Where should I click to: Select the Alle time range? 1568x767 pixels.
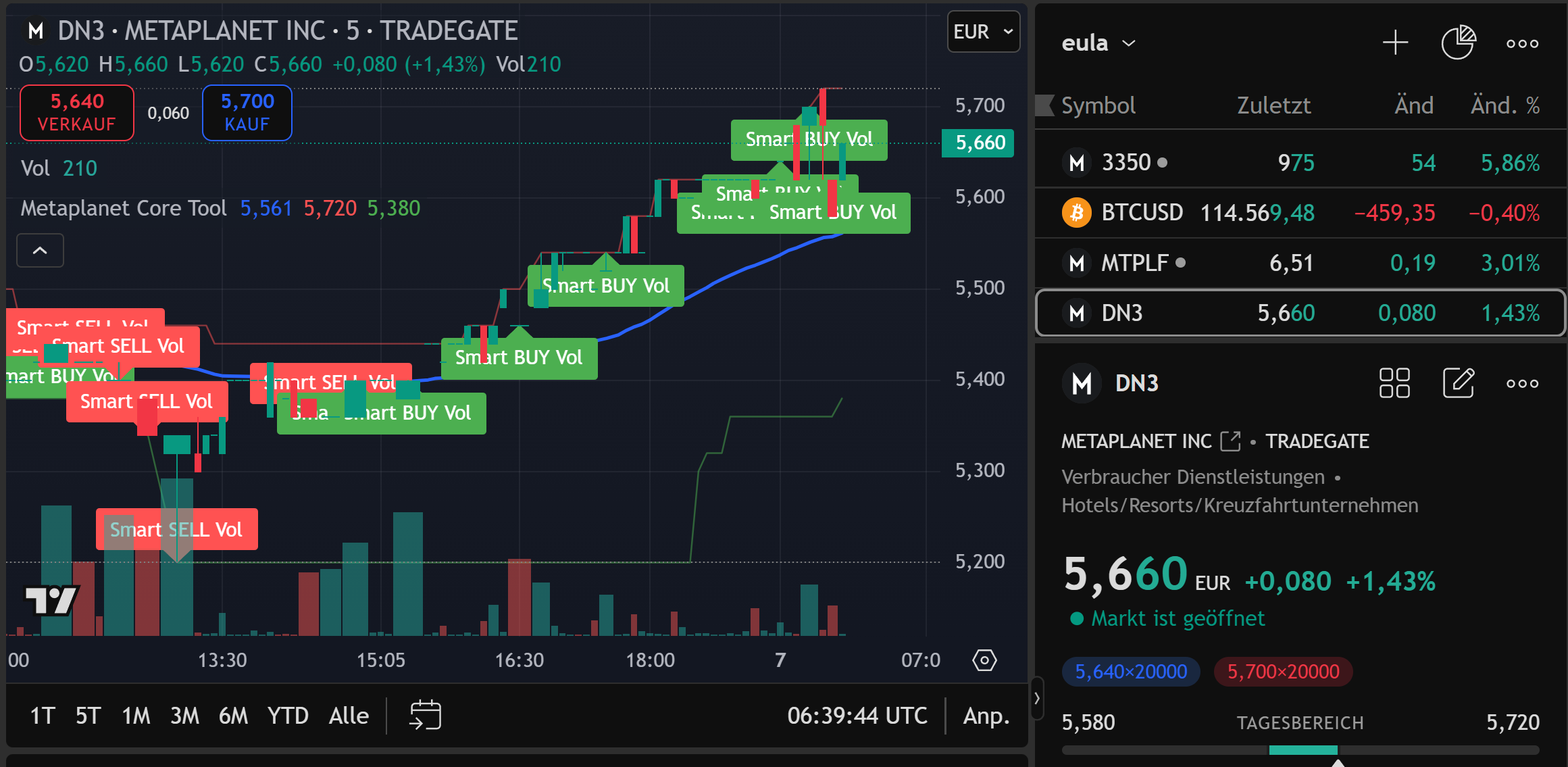coord(349,716)
